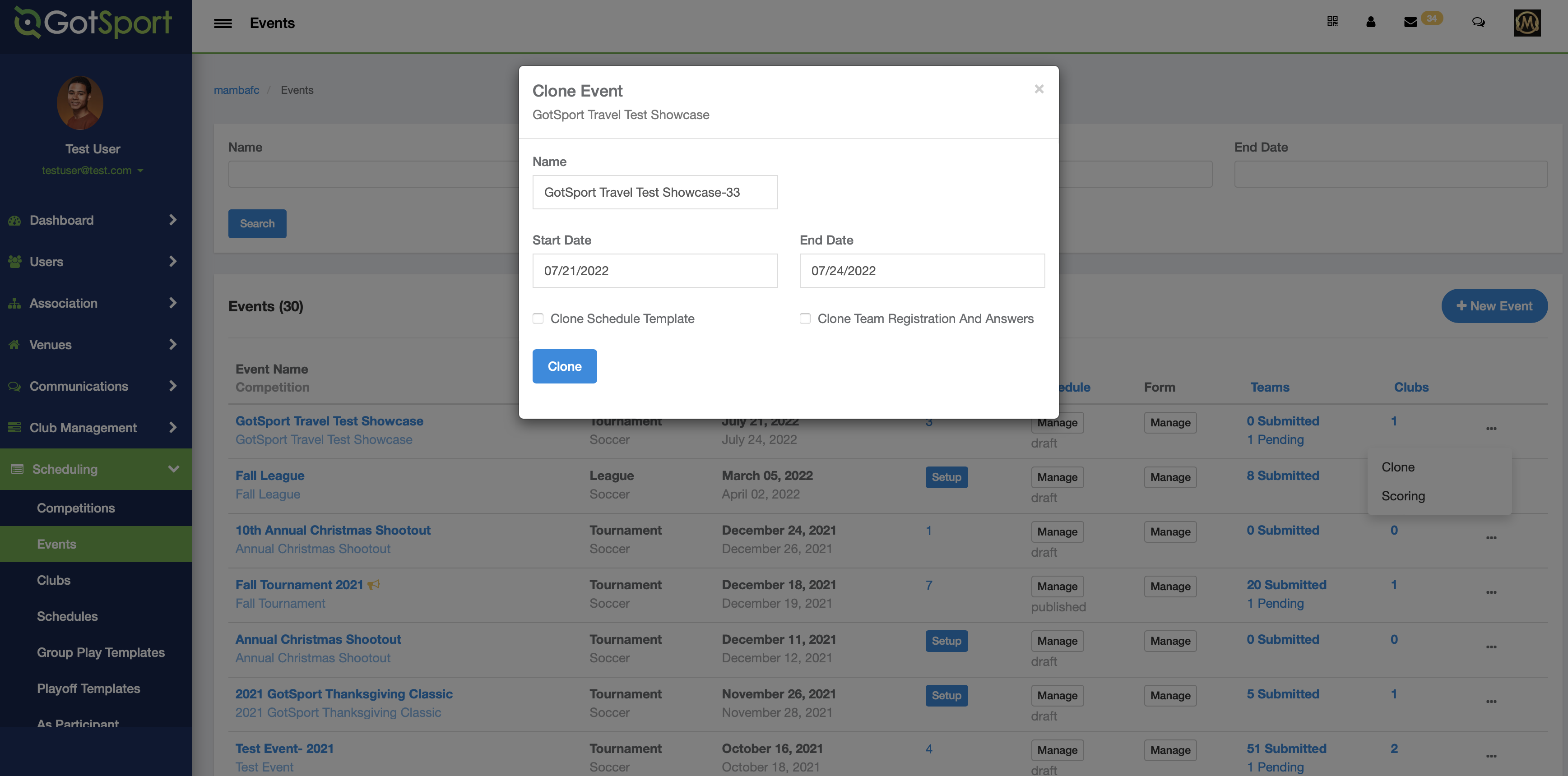Open the QR code icon in header

pos(1332,22)
